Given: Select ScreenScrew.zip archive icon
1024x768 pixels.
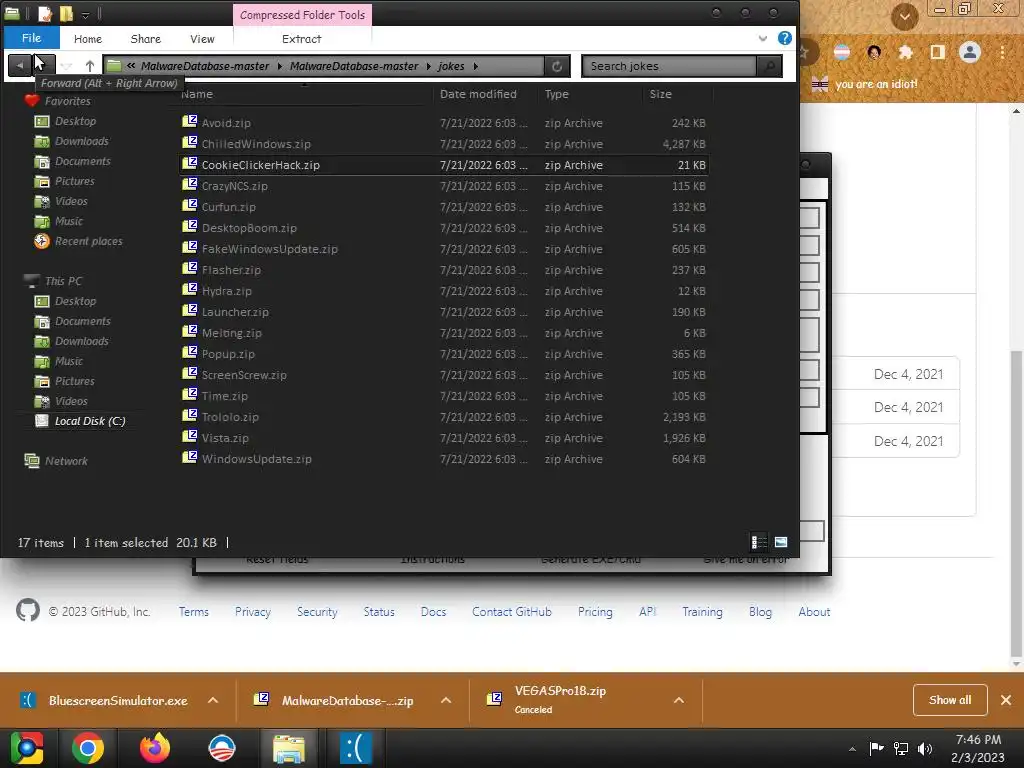Looking at the screenshot, I should (189, 373).
